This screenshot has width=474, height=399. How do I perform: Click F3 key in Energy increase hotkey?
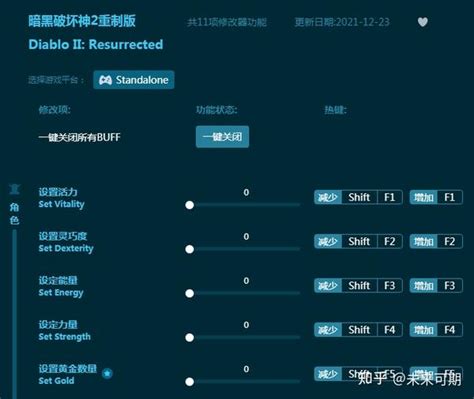pos(450,286)
